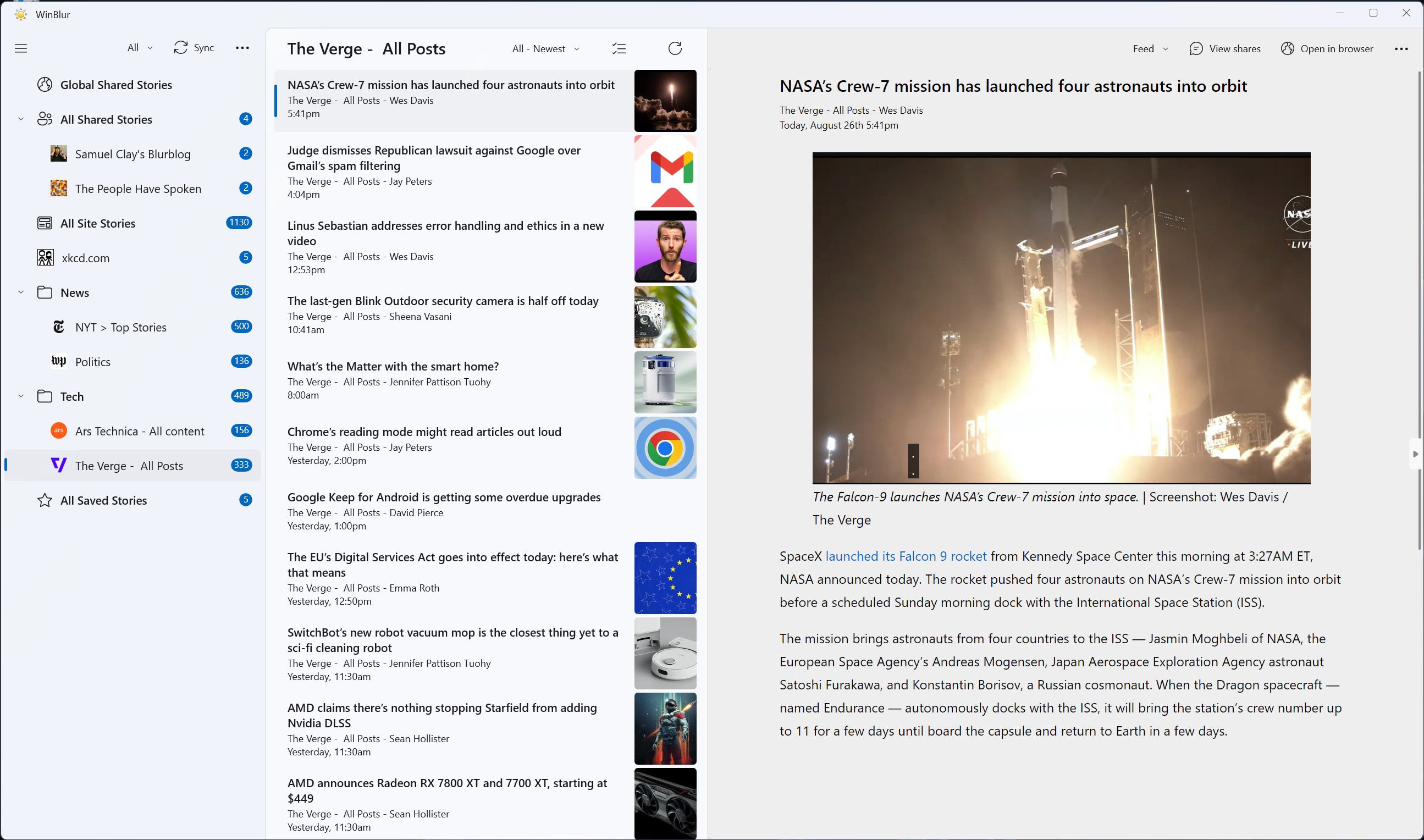Open the sidebar more options ellipsis
Image resolution: width=1424 pixels, height=840 pixels.
[x=242, y=48]
